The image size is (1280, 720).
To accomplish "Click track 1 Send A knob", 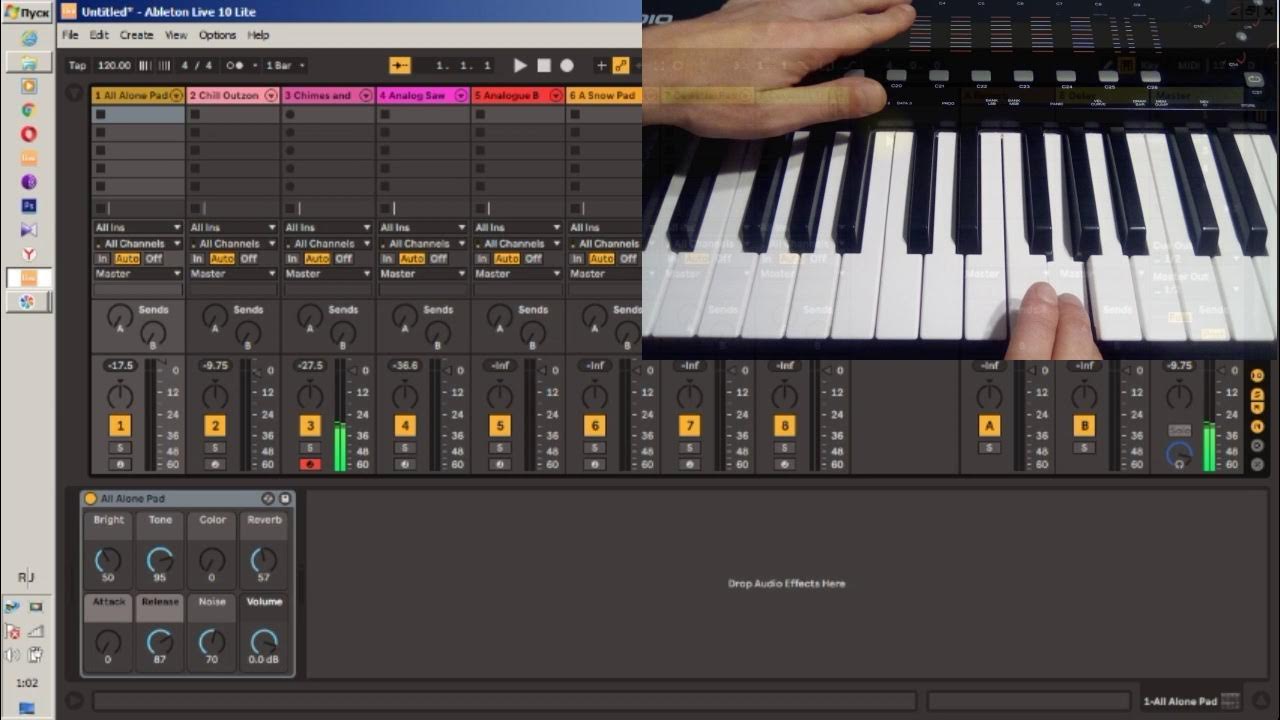I will click(120, 316).
